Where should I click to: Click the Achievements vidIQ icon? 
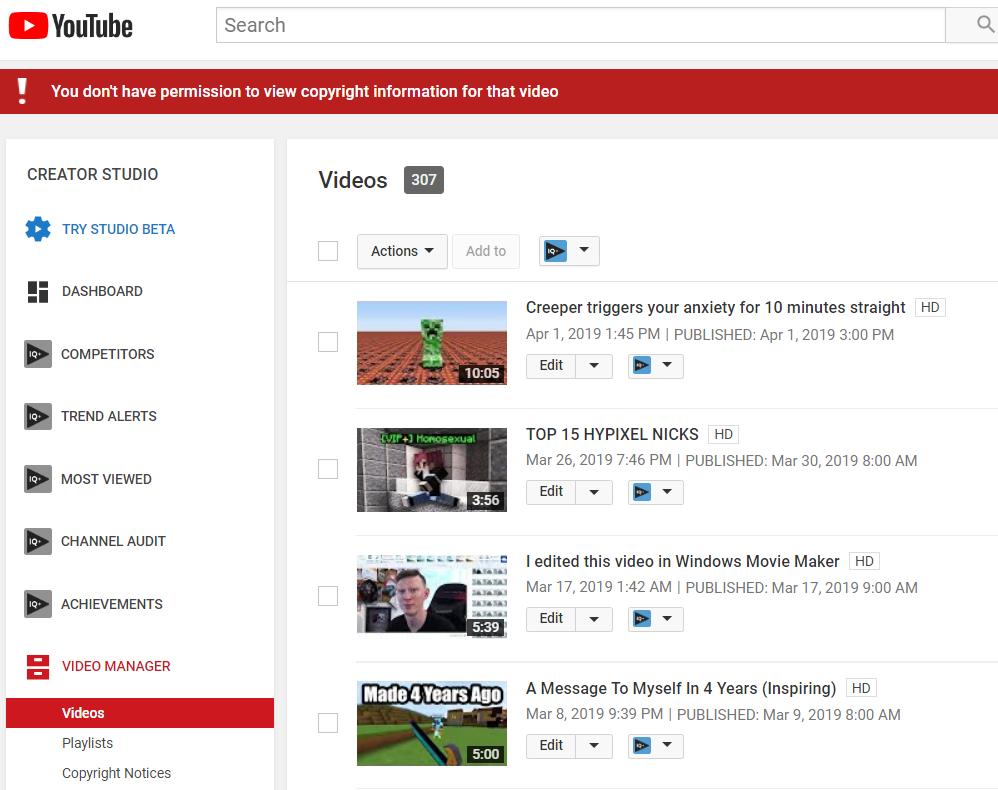pos(38,603)
